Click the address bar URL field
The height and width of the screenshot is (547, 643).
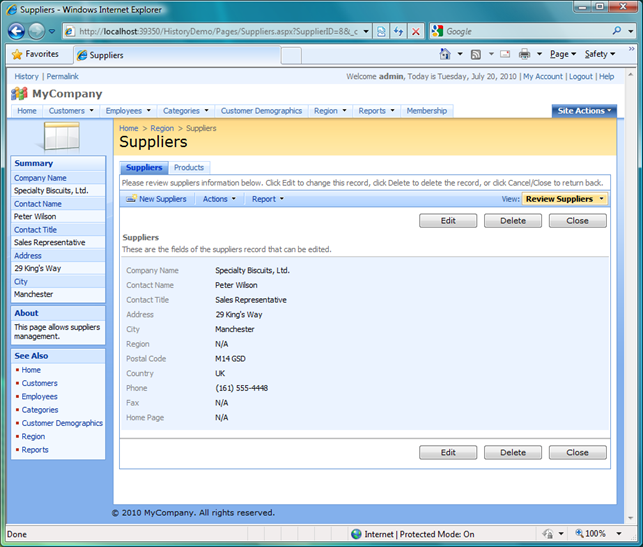pyautogui.click(x=218, y=31)
